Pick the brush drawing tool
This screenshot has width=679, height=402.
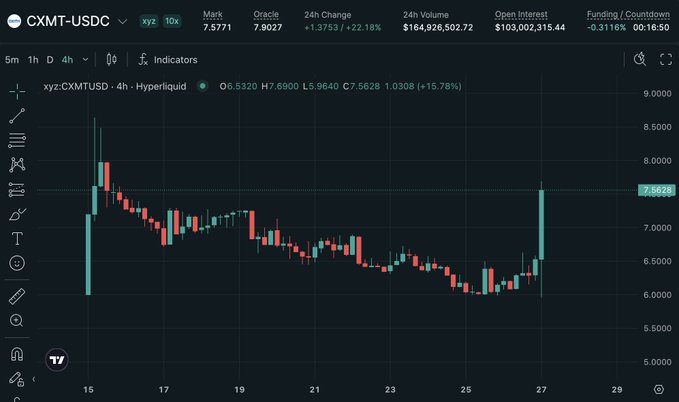point(17,214)
